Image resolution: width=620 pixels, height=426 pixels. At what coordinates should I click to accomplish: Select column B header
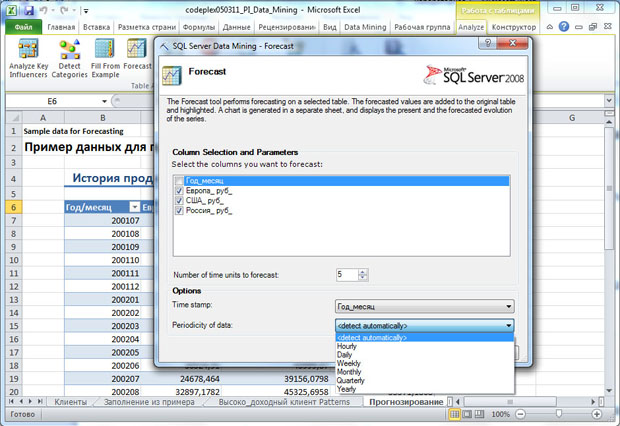[x=102, y=117]
